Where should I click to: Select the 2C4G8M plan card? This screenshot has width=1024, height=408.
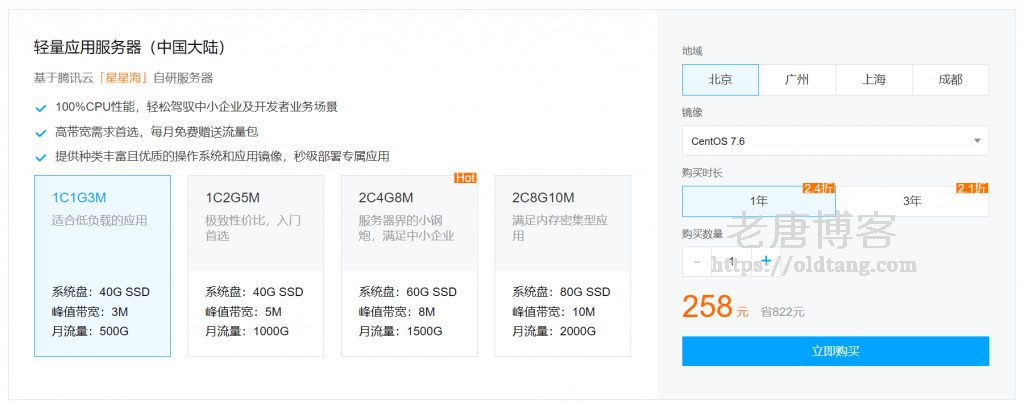click(x=409, y=266)
